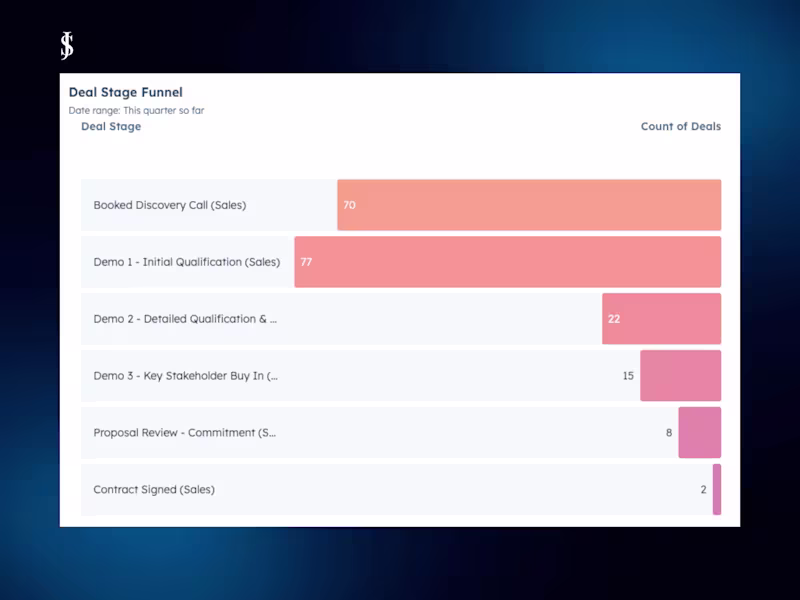
Task: Click the count value 2 for Contract Signed
Action: click(x=703, y=490)
